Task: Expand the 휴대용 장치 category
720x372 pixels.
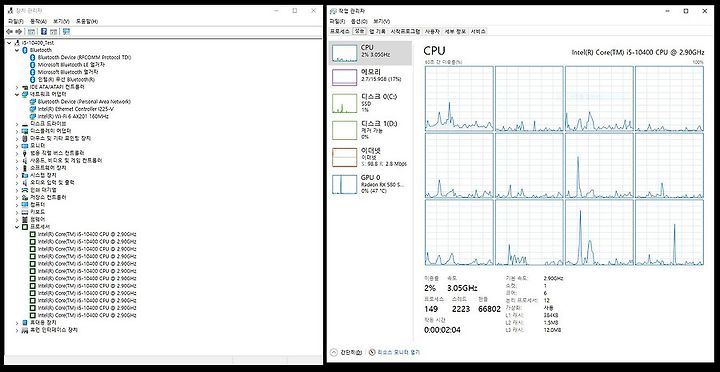Action: click(x=17, y=322)
